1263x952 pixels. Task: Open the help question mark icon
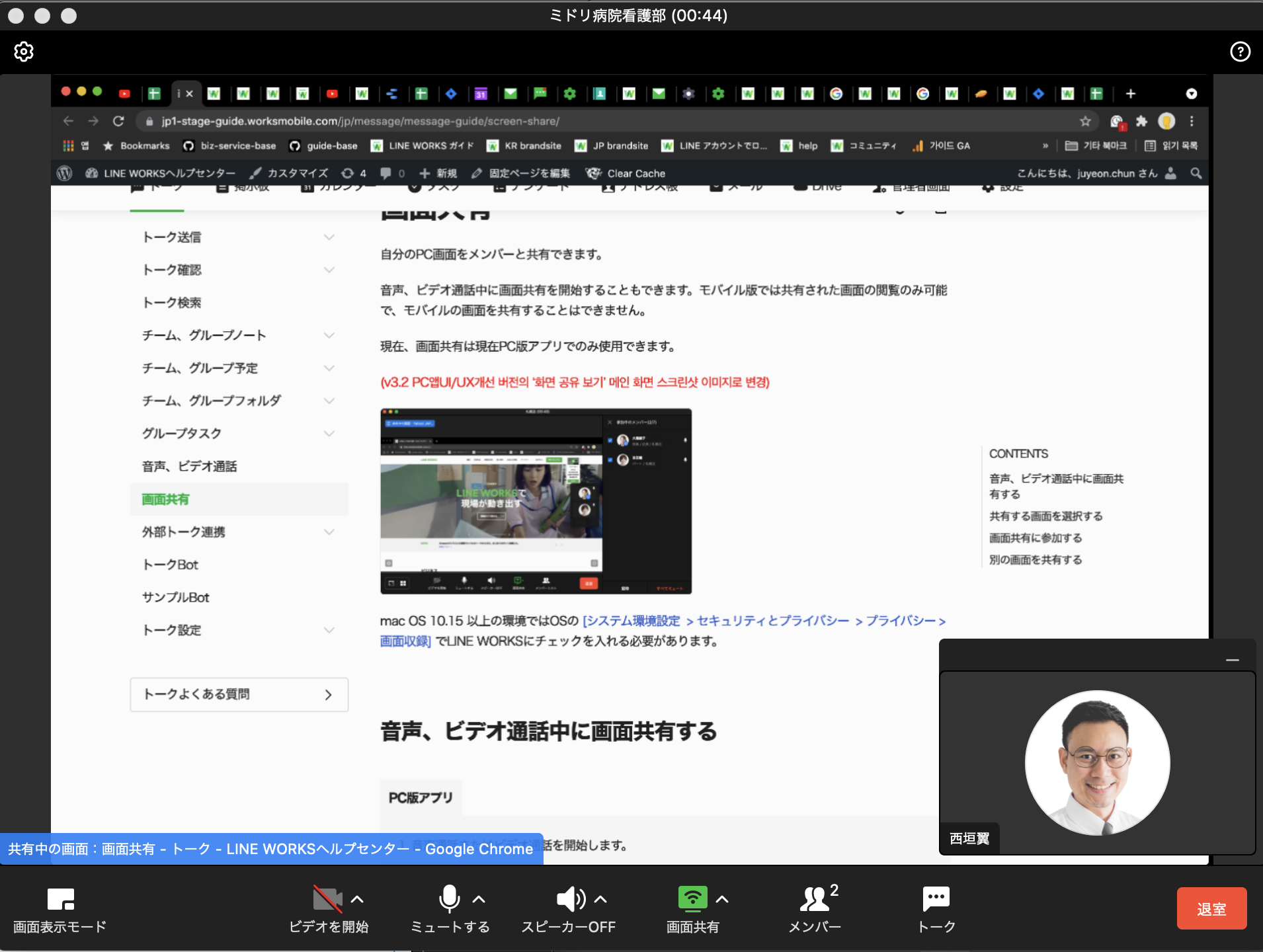pyautogui.click(x=1240, y=52)
